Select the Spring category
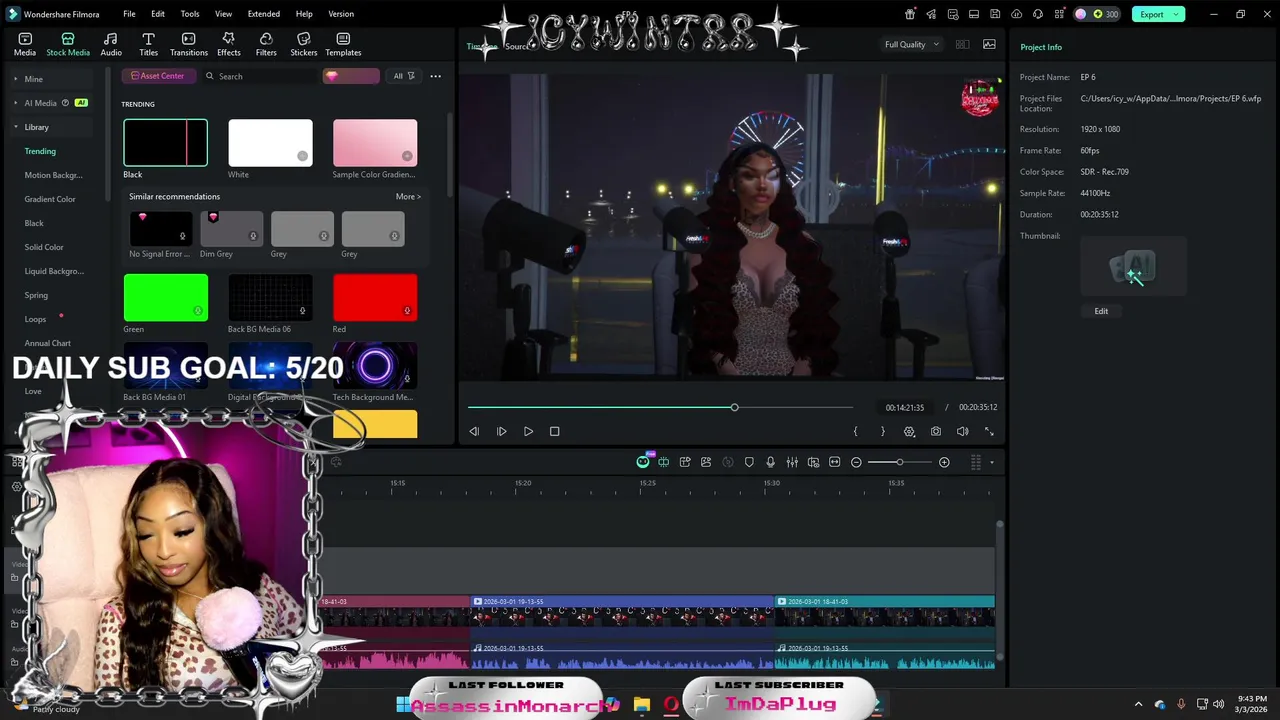The width and height of the screenshot is (1280, 720). tap(36, 295)
